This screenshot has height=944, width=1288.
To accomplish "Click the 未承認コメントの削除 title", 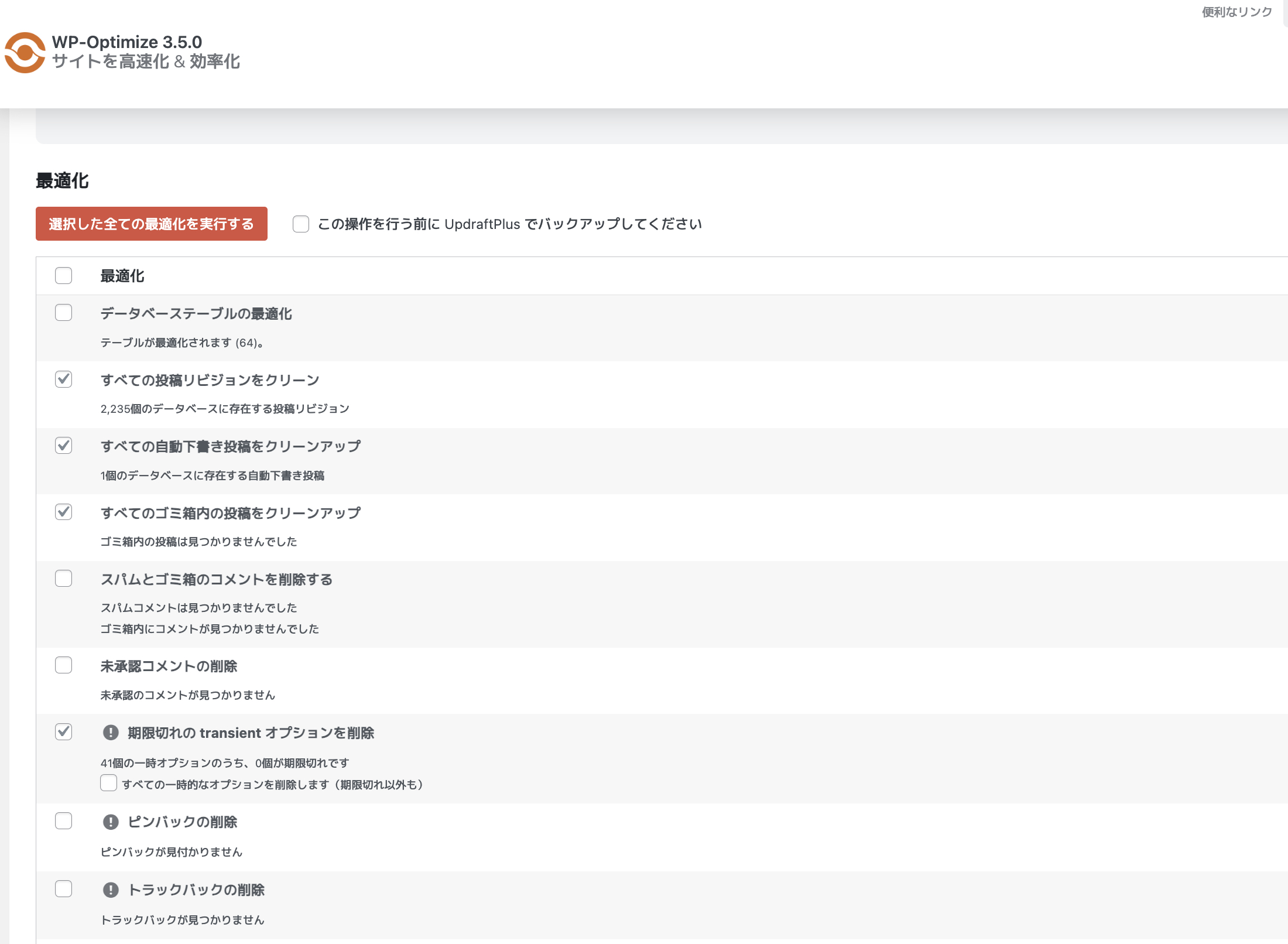I will pyautogui.click(x=169, y=666).
